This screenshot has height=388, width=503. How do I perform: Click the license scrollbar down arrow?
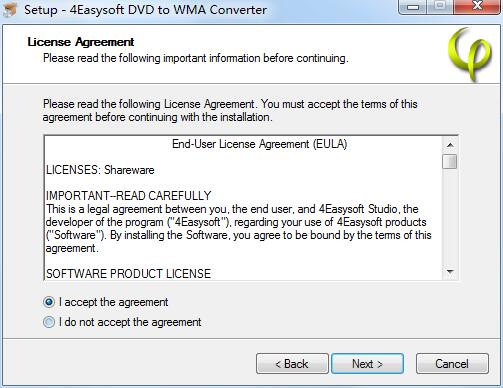click(x=450, y=272)
